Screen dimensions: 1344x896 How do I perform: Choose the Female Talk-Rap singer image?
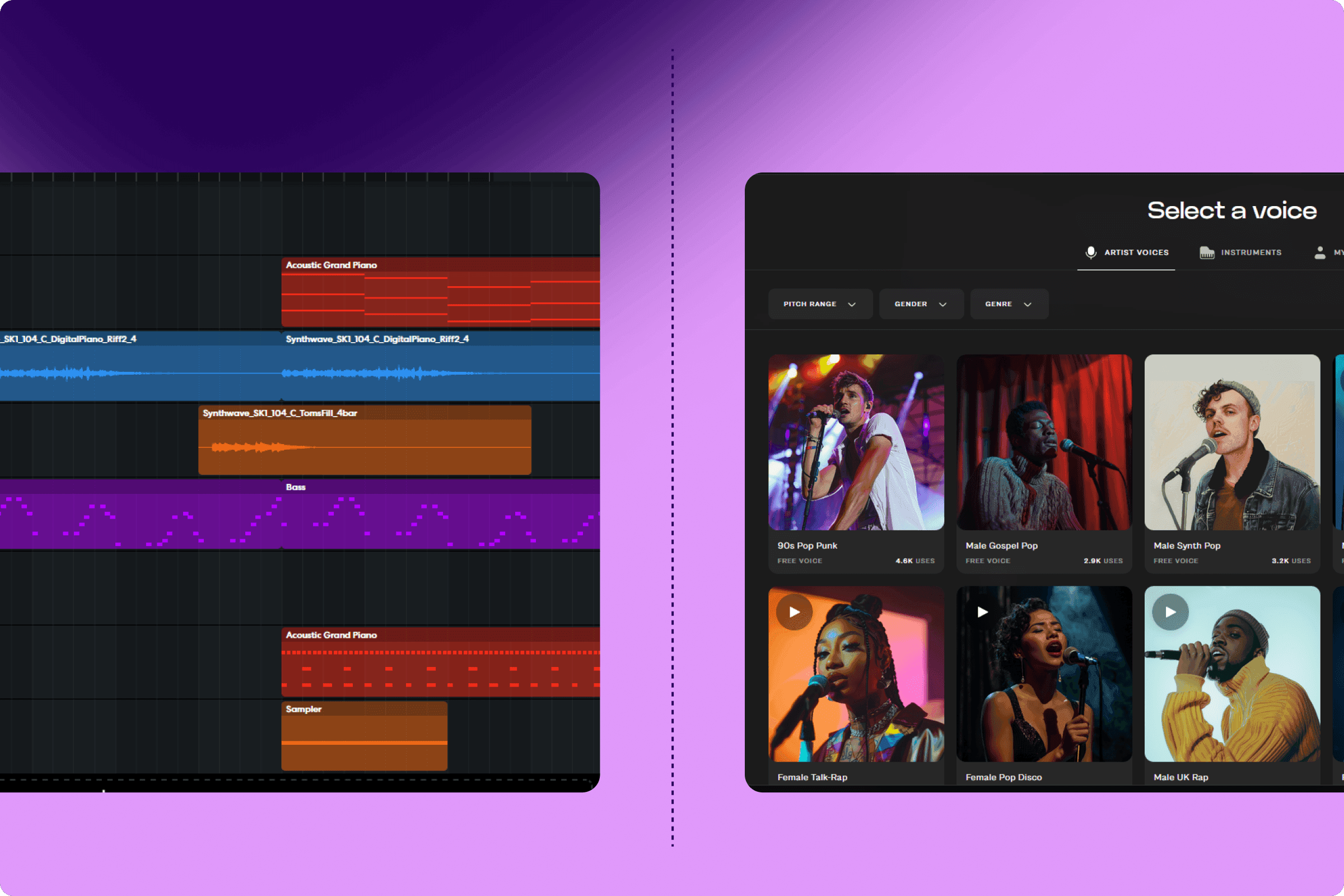pyautogui.click(x=856, y=674)
